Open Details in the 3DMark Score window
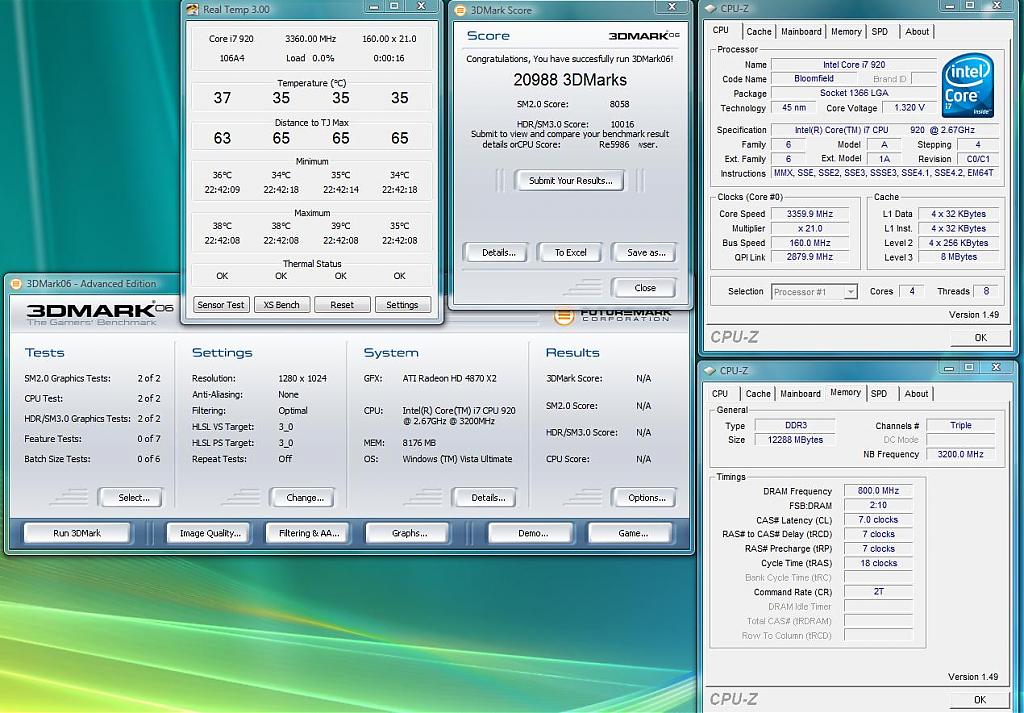Image resolution: width=1024 pixels, height=713 pixels. point(498,253)
